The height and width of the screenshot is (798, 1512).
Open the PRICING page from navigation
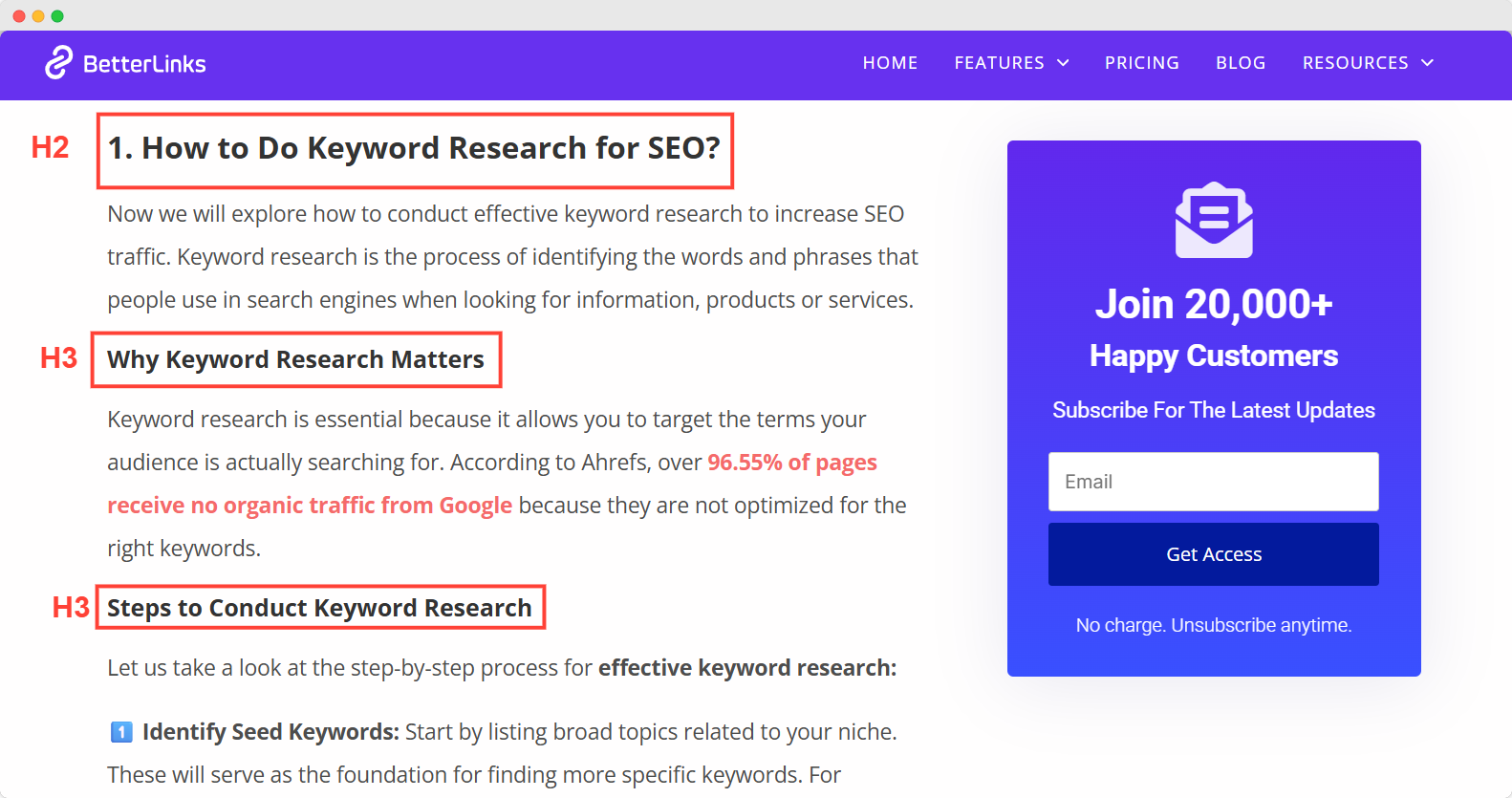tap(1141, 63)
